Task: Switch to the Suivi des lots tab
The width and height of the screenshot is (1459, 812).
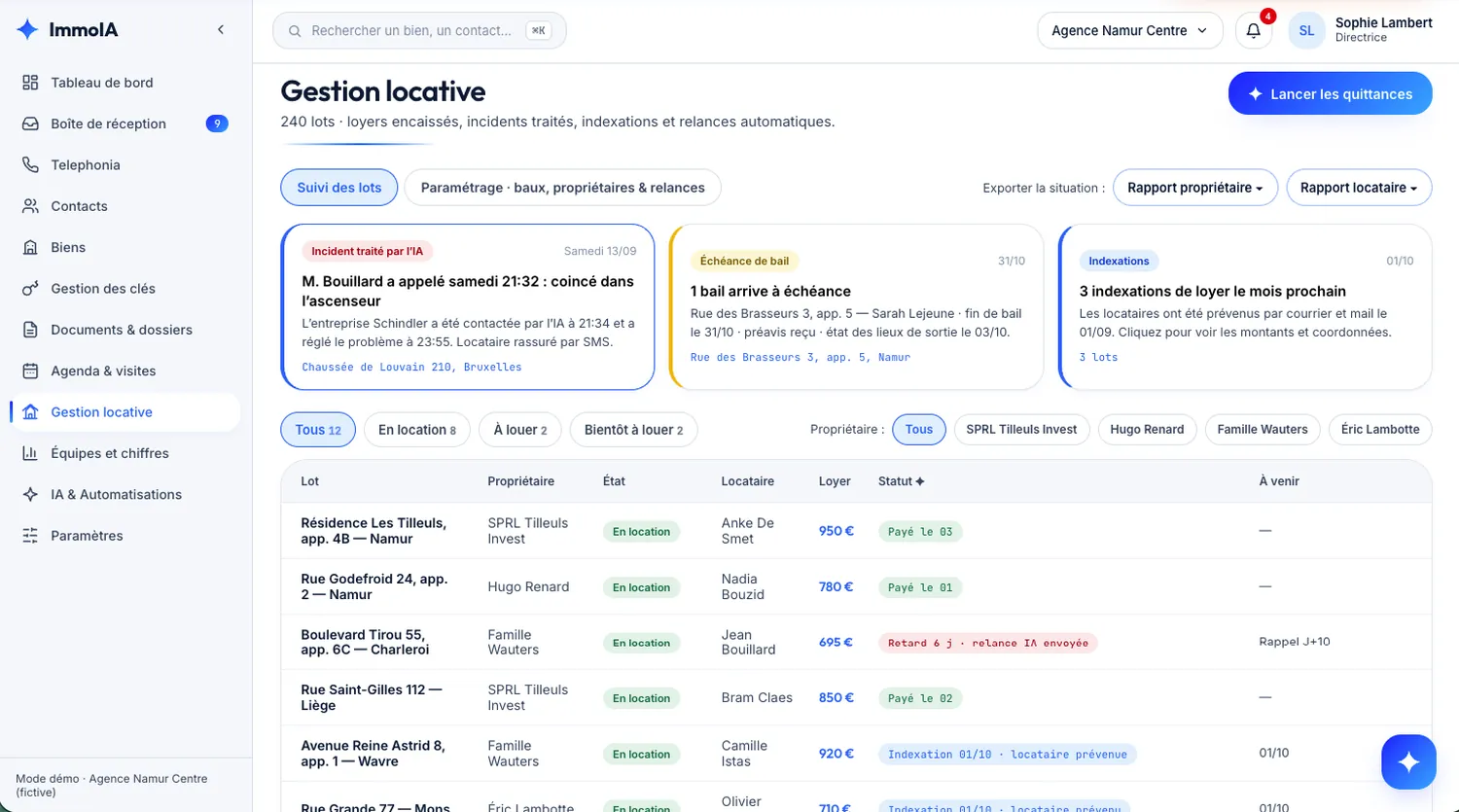Action: pyautogui.click(x=339, y=188)
